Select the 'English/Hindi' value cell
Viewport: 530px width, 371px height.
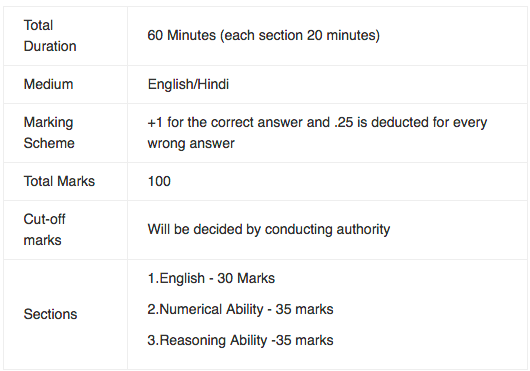coord(327,84)
